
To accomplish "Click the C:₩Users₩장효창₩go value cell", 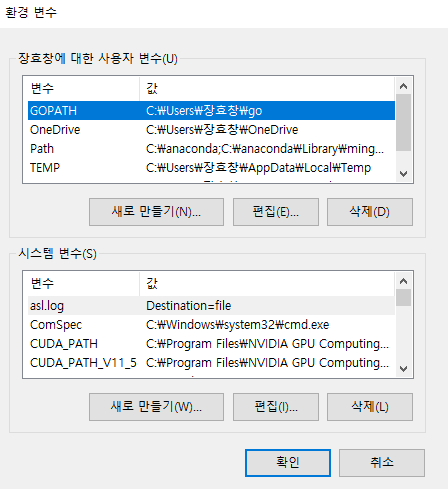I will (x=204, y=111).
